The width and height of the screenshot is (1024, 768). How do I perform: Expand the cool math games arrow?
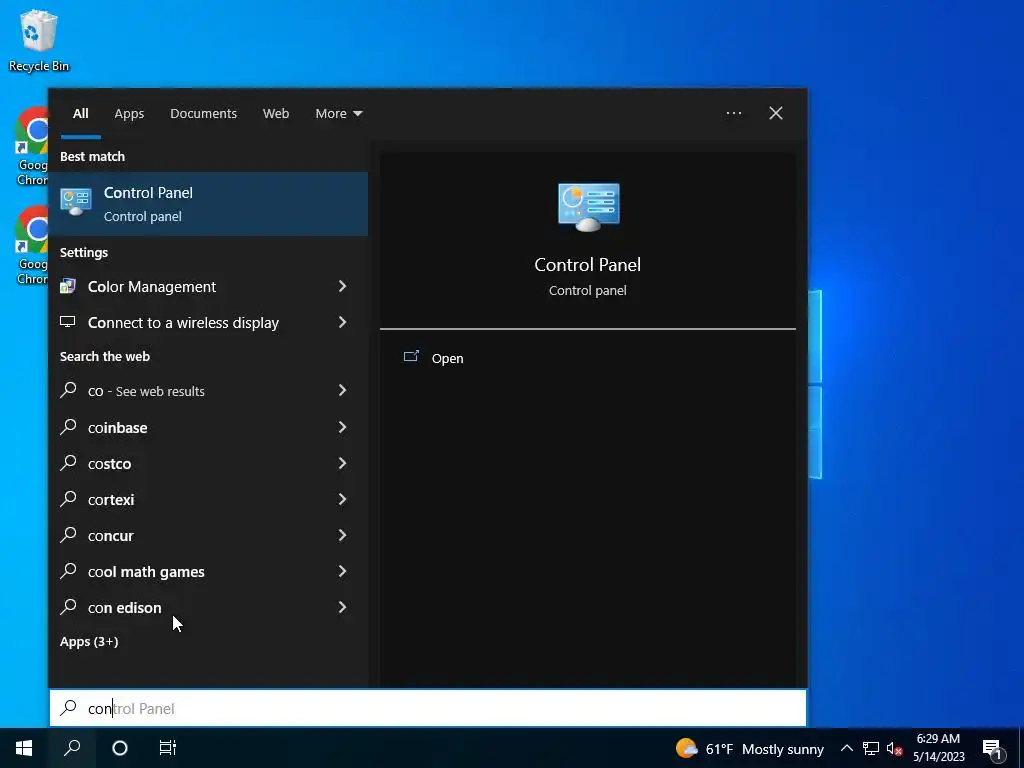click(x=342, y=570)
